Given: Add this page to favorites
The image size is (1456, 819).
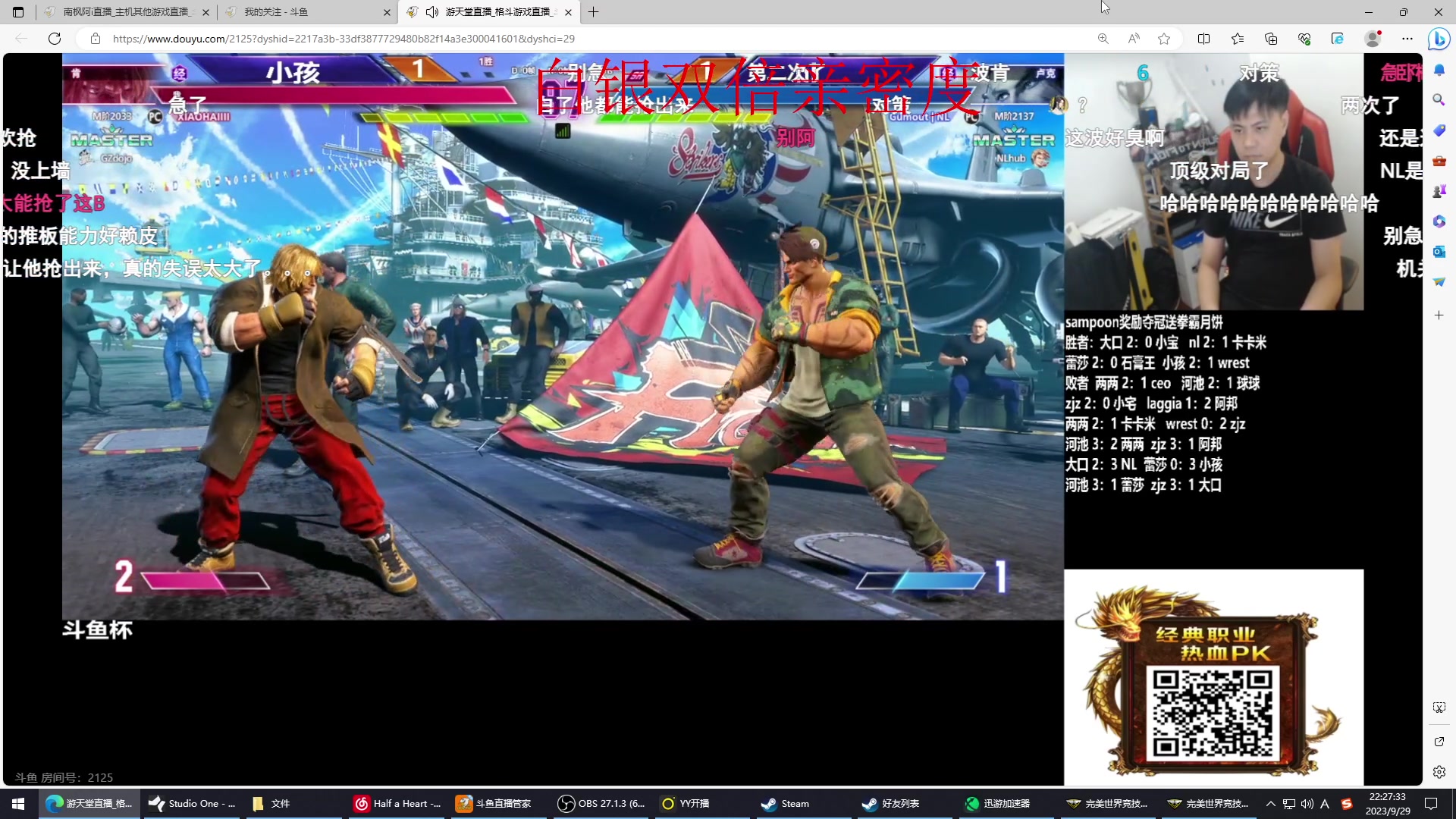Looking at the screenshot, I should pos(1164,39).
